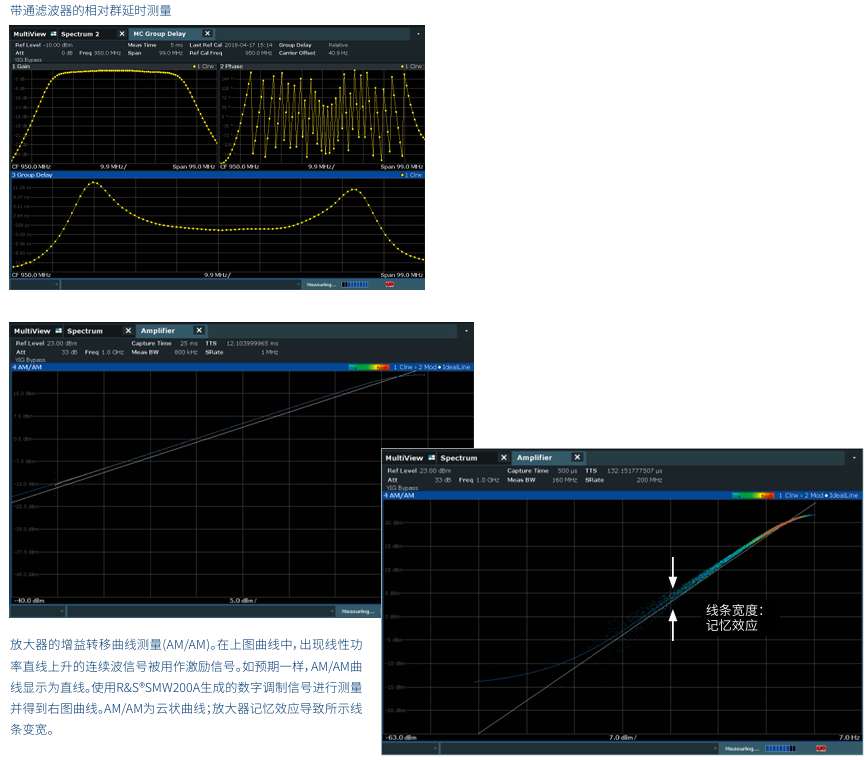Viewport: 868px width, 760px height.
Task: Click MultiView grid icon in top analyzer
Action: click(54, 33)
